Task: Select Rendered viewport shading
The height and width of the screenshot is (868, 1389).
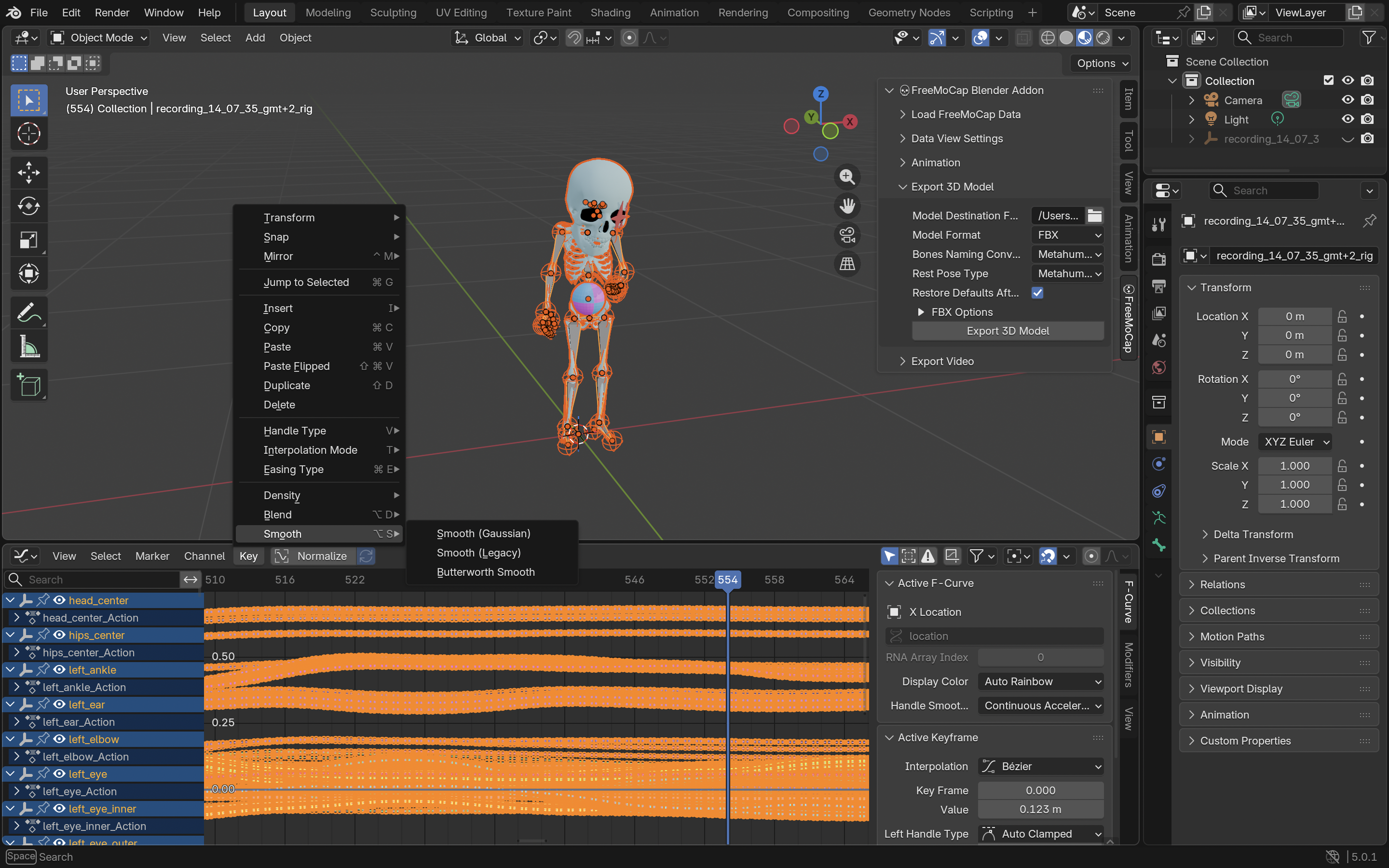Action: [1103, 38]
